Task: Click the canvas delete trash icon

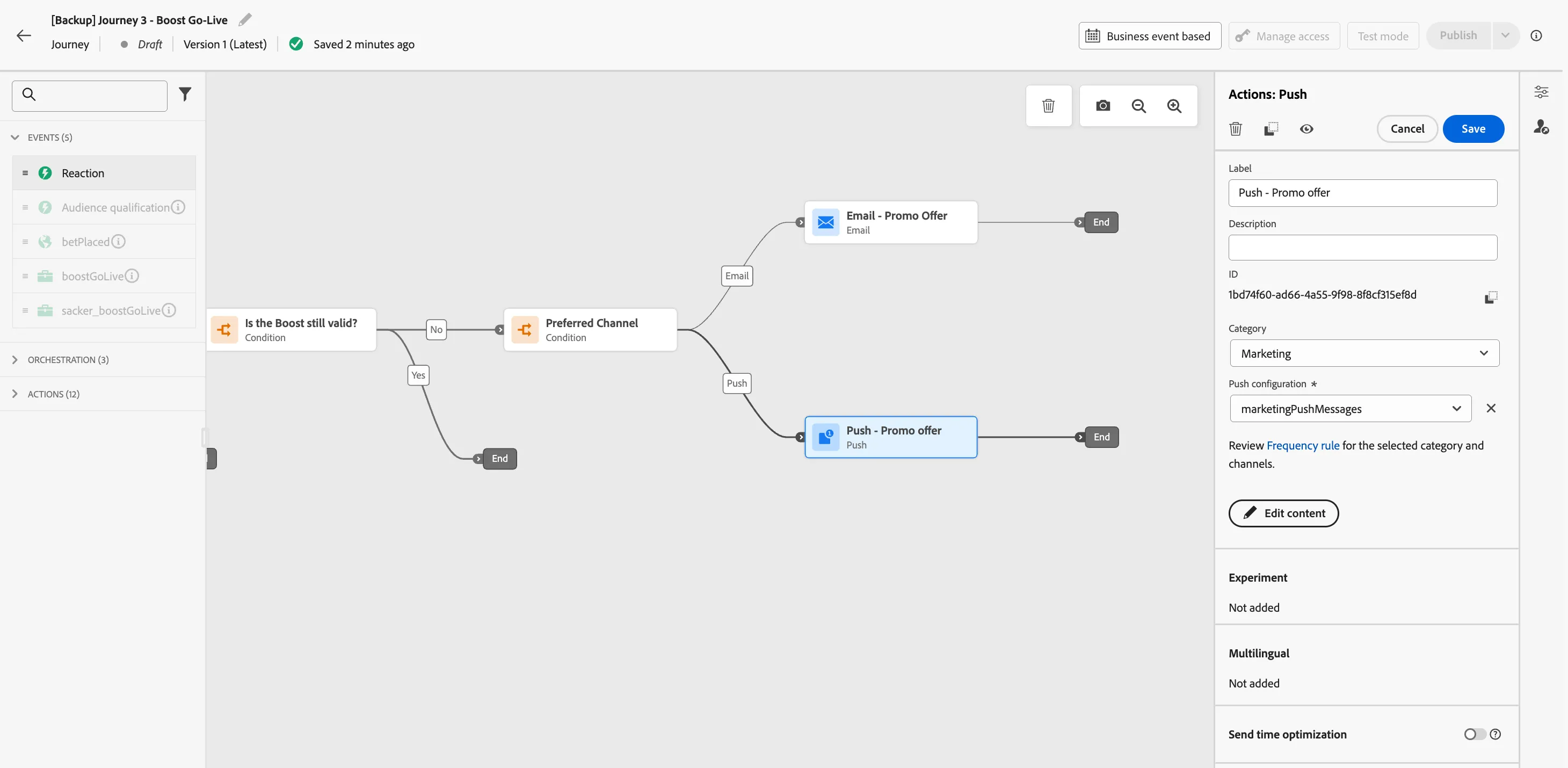Action: (x=1048, y=106)
